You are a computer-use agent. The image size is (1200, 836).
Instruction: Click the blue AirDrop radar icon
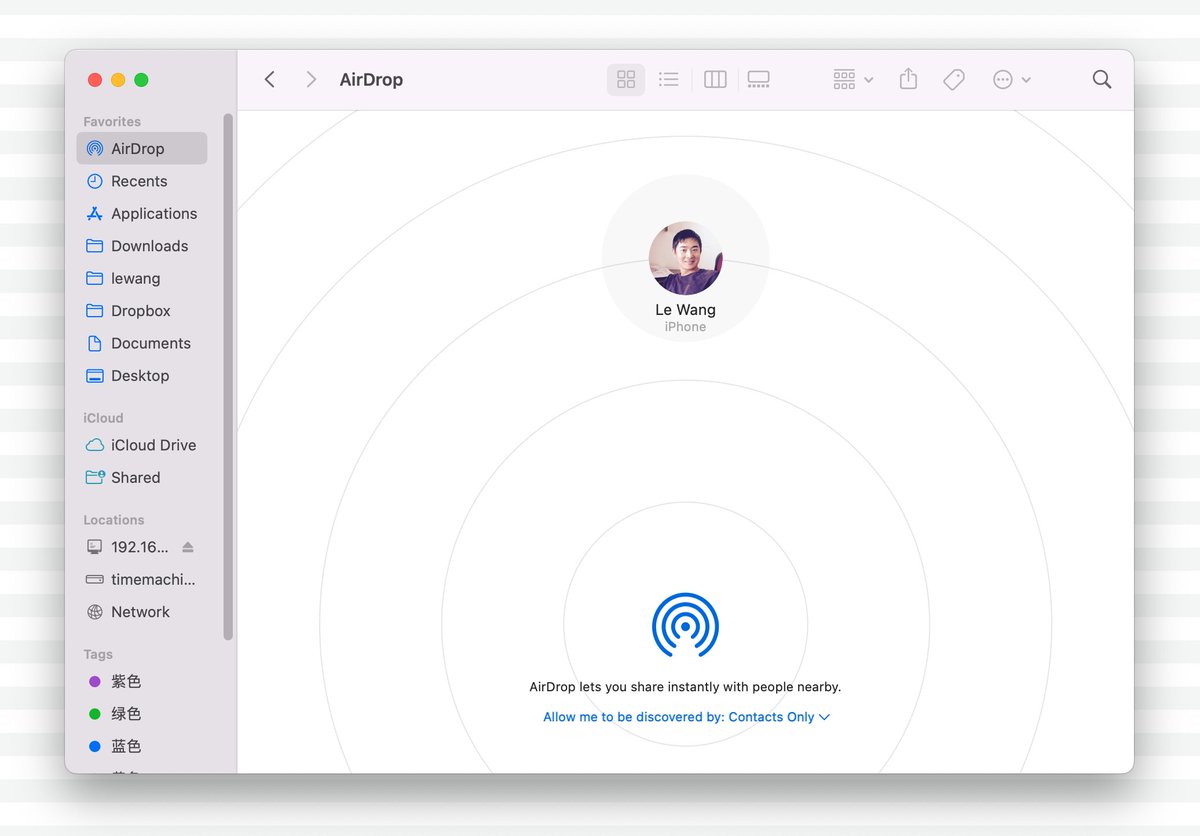(x=686, y=625)
